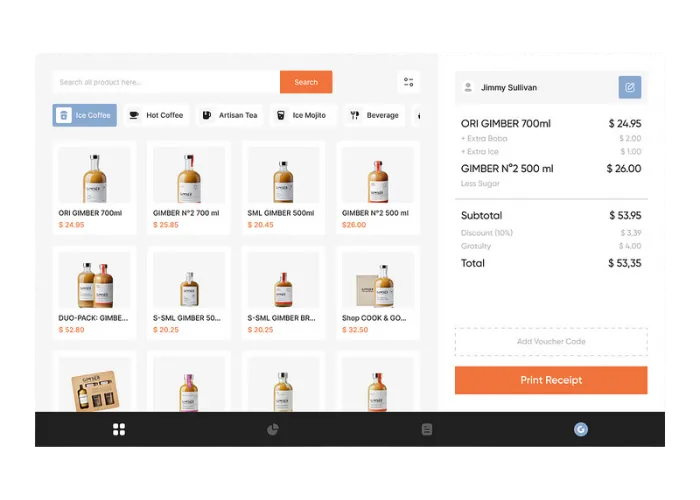
Task: Click the Subtotal $ 53.95 amount
Action: [x=625, y=216]
